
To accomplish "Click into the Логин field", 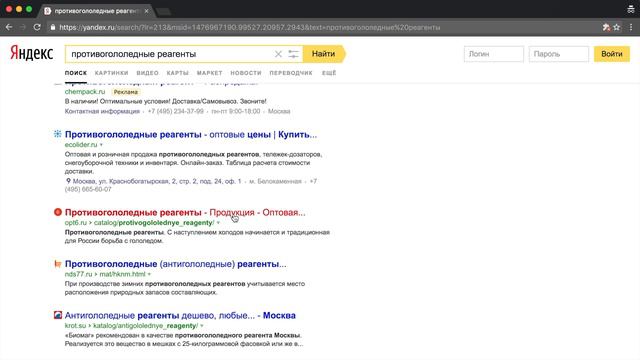I will click(493, 54).
